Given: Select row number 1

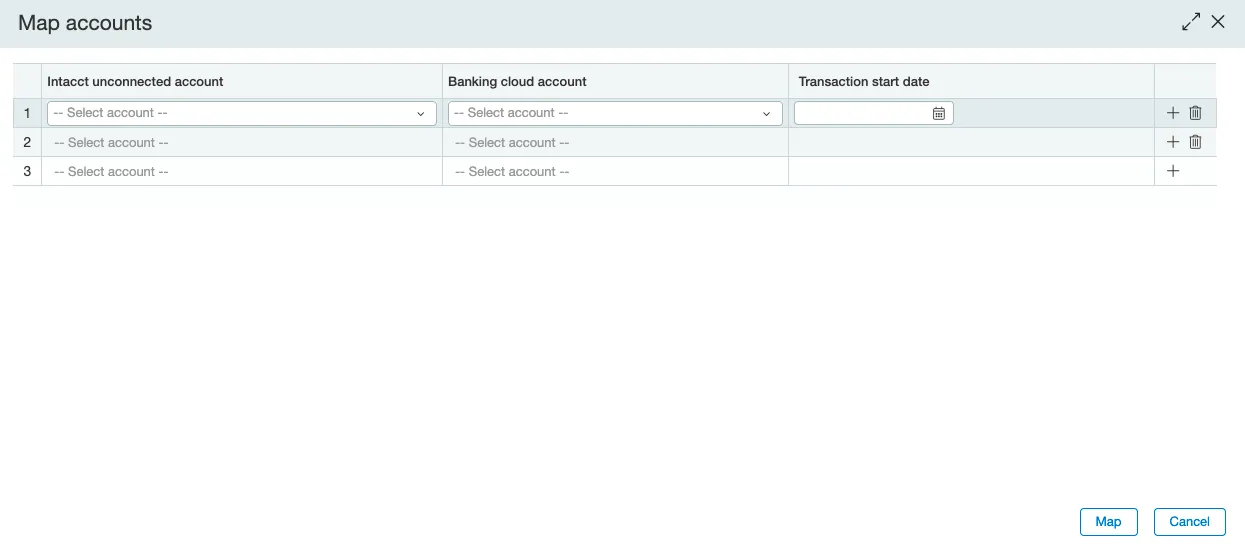Looking at the screenshot, I should click(x=27, y=113).
